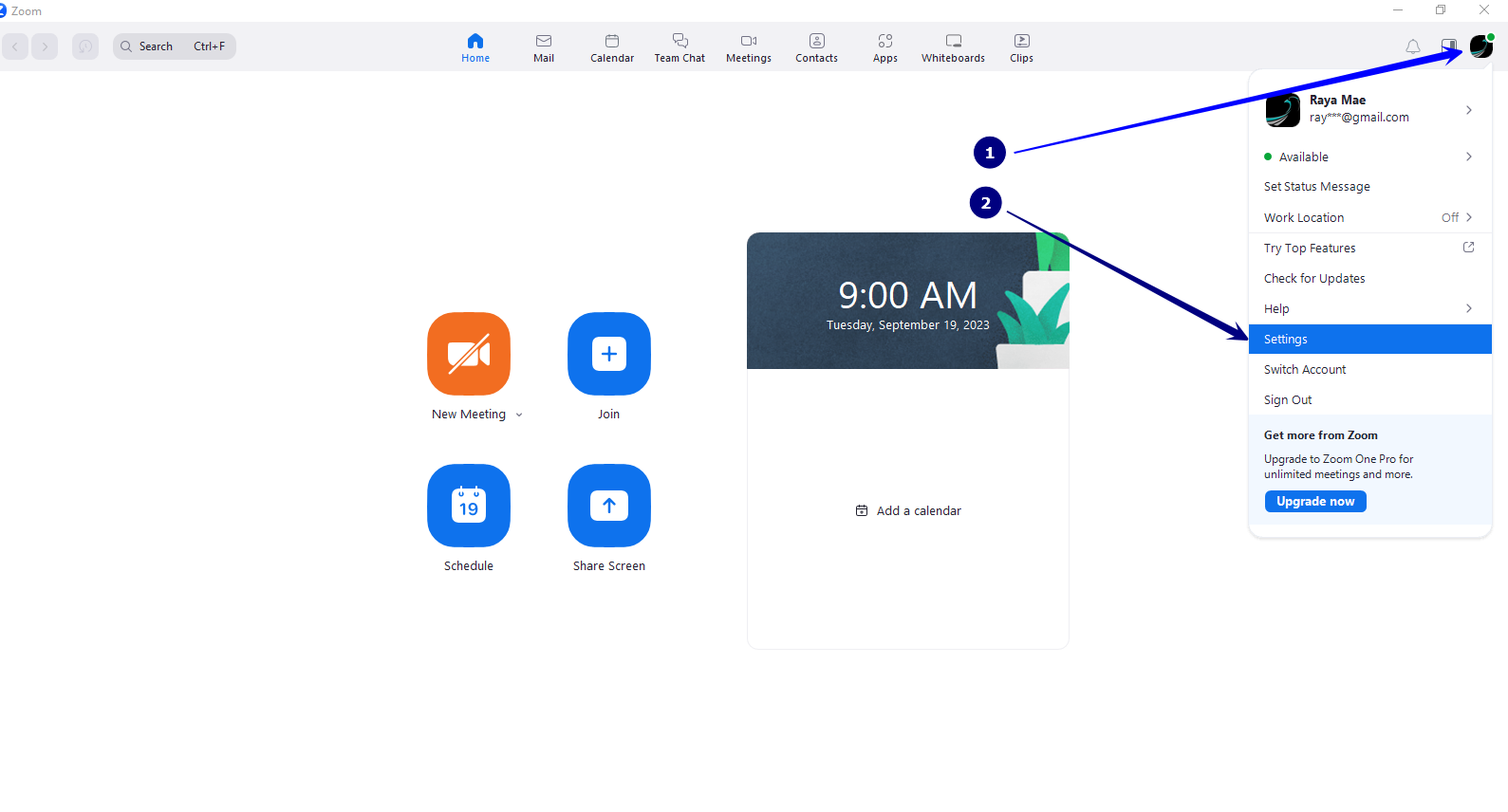1508x812 pixels.
Task: Click Add a calendar
Action: pos(908,510)
